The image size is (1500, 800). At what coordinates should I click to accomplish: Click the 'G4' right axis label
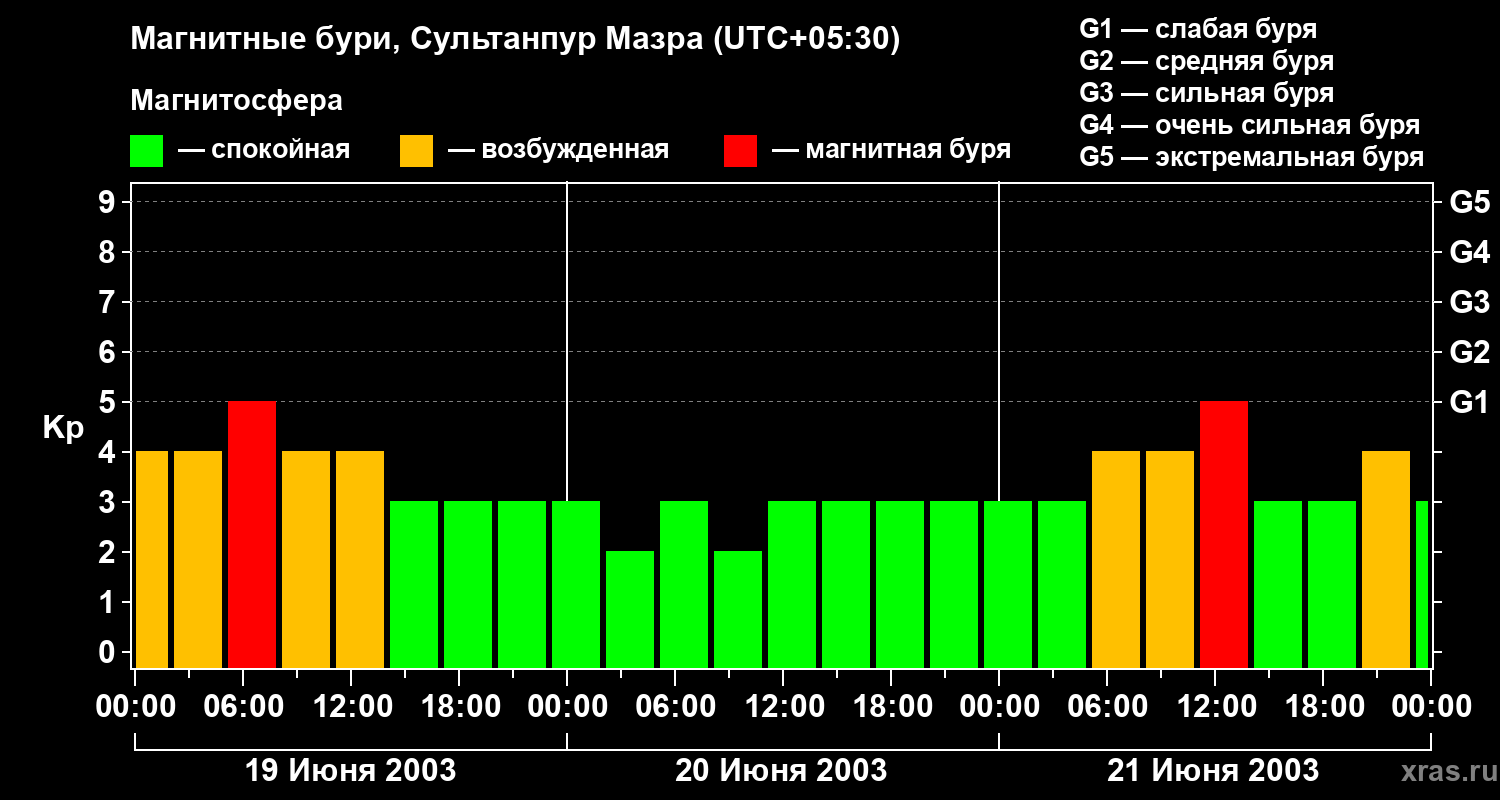coord(1469,253)
